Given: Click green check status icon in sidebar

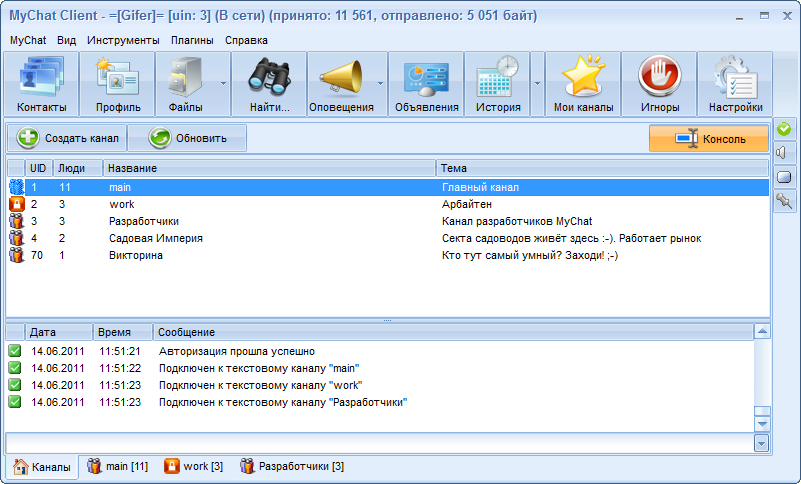Looking at the screenshot, I should 784,129.
